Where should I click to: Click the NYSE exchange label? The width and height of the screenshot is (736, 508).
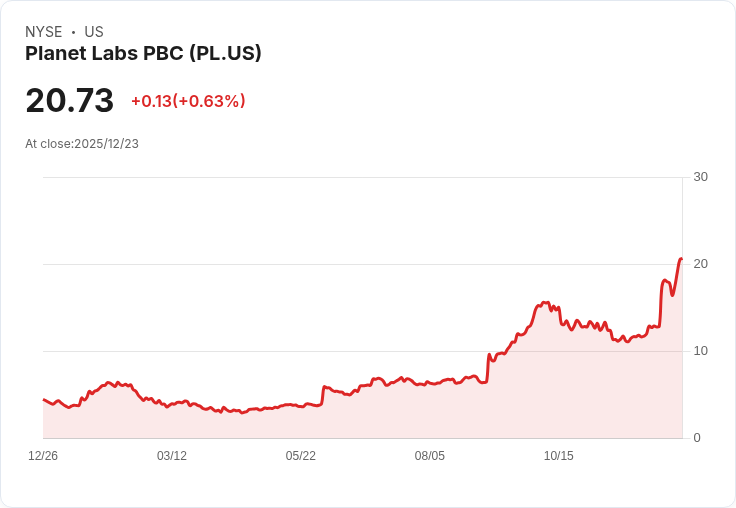tap(44, 32)
